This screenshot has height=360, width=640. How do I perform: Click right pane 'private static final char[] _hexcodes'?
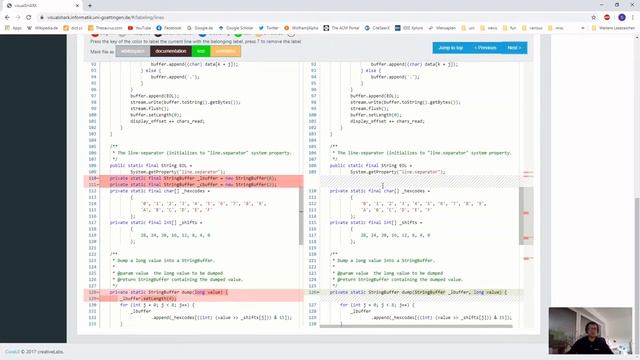380,191
